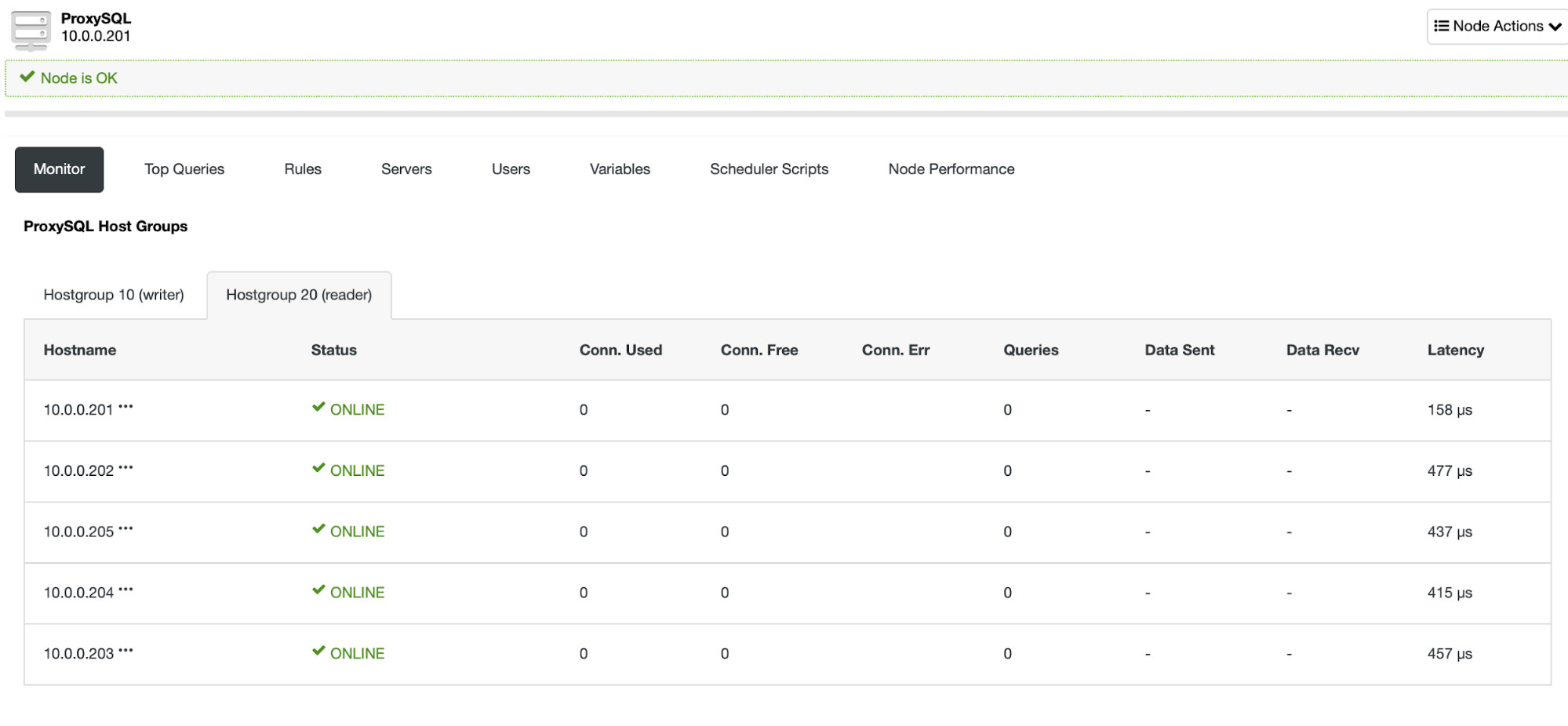
Task: Click the ONLINE checkmark for 10.0.0.204
Action: tap(318, 590)
